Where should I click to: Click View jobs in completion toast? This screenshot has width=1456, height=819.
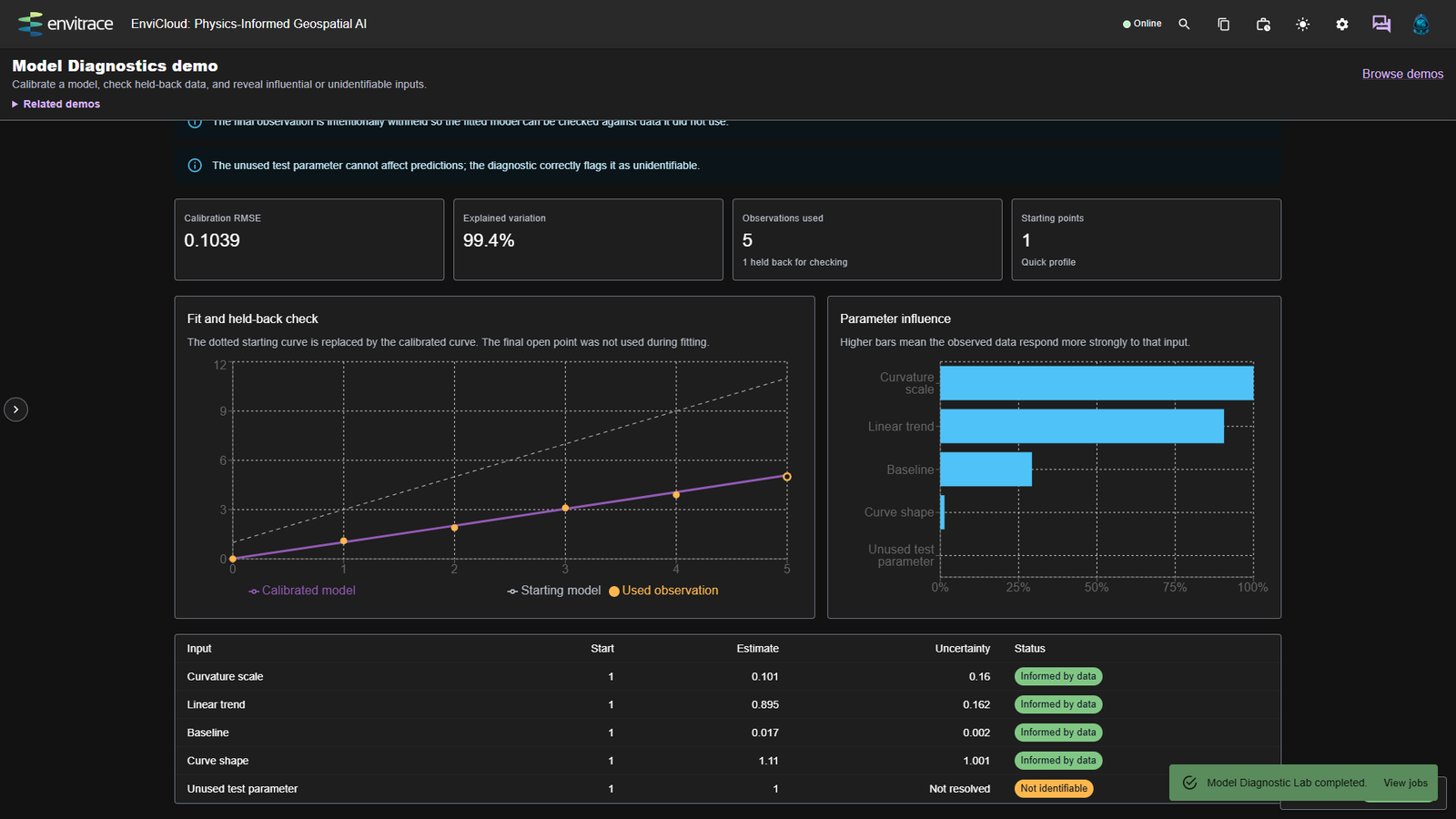tap(1405, 783)
